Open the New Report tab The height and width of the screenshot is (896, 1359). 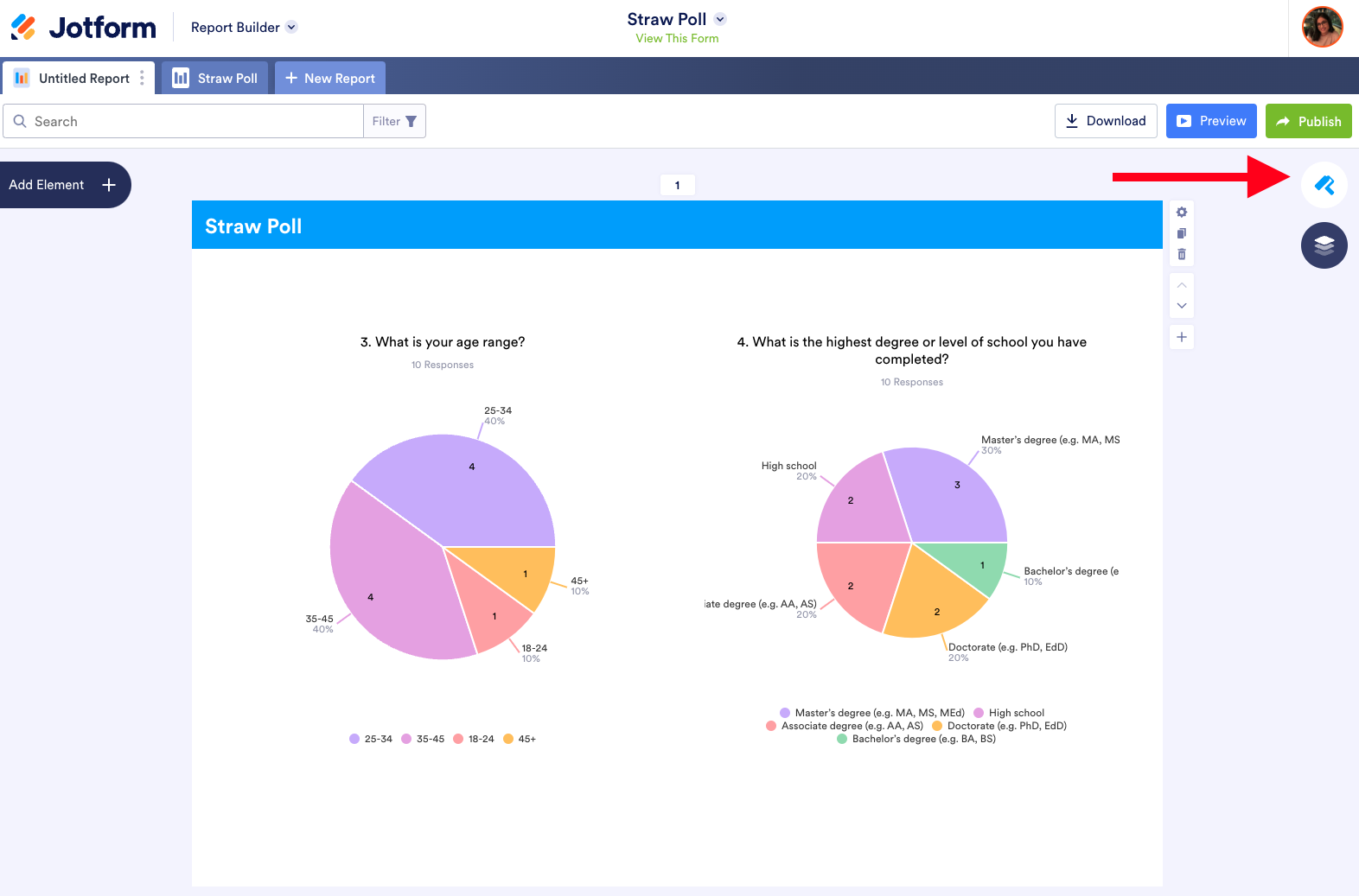(x=330, y=78)
